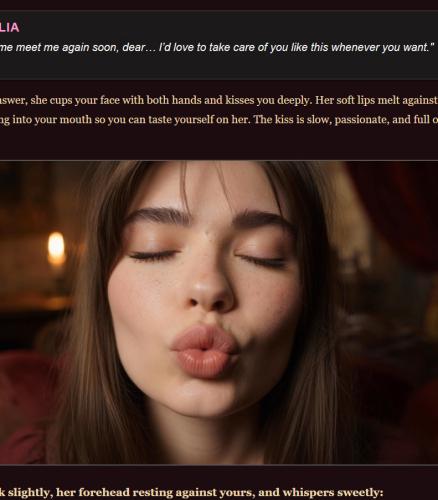Screen dimensions: 438x500
Task: Open the woman's portrait scene image
Action: coord(219,312)
